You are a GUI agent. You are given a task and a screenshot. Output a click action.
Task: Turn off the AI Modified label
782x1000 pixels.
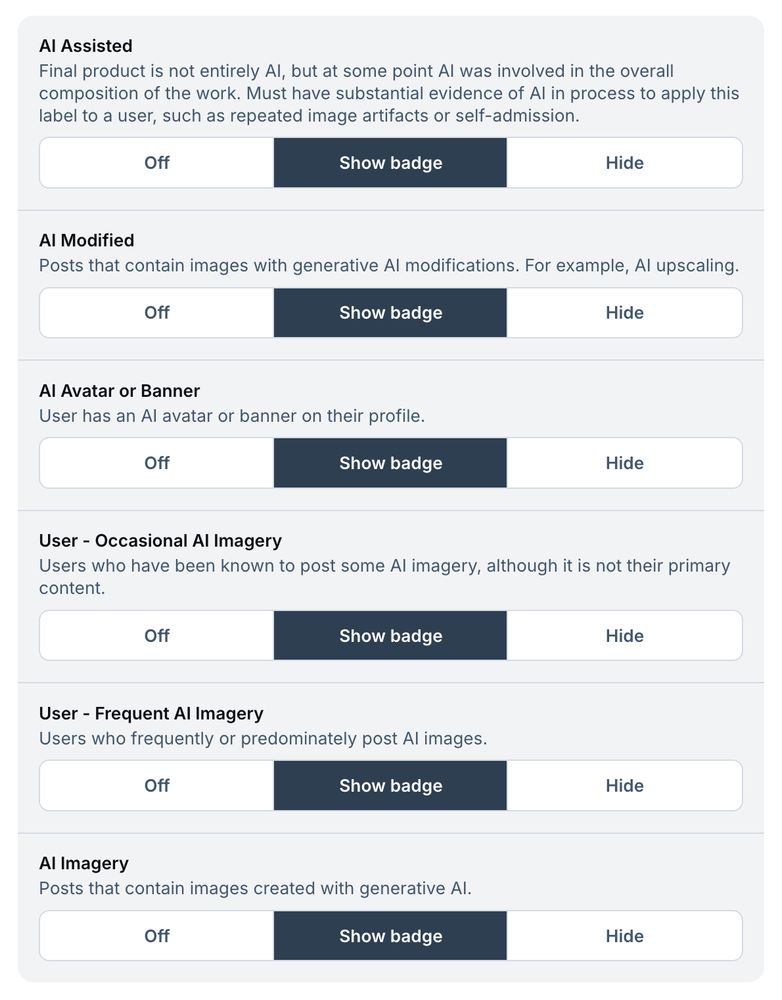tap(156, 312)
